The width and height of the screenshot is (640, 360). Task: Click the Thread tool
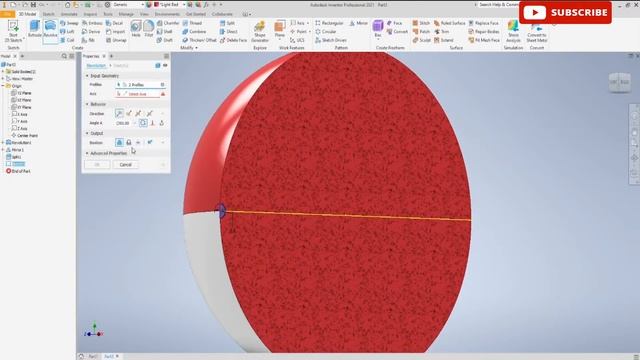click(x=192, y=23)
